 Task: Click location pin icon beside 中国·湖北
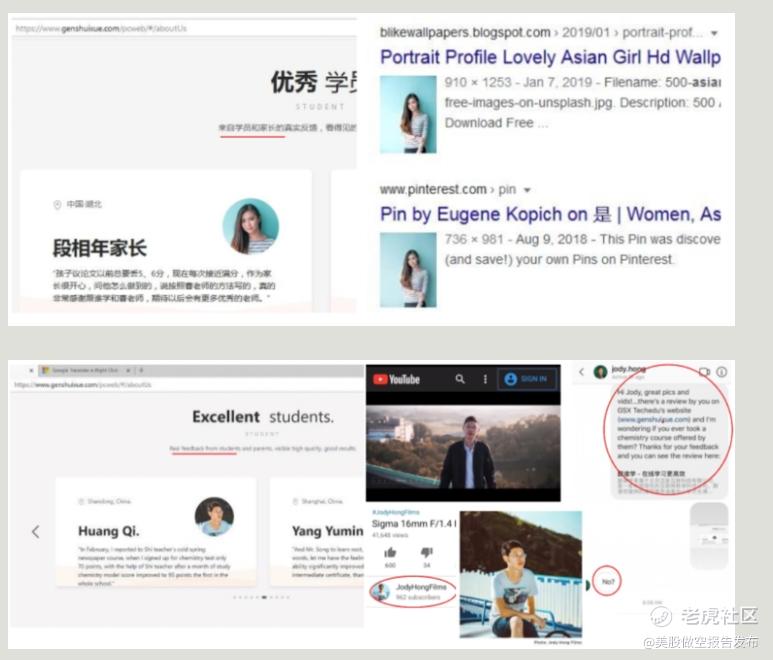point(57,204)
